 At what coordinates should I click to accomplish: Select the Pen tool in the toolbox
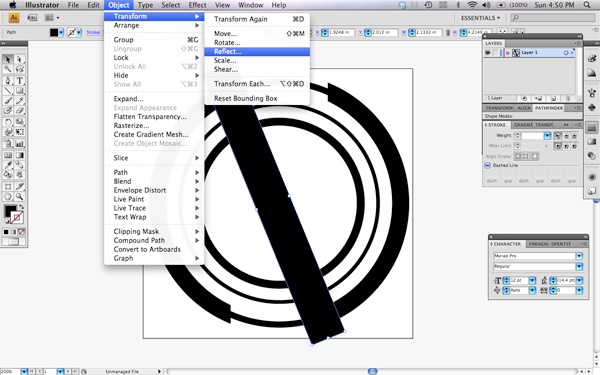[x=8, y=81]
